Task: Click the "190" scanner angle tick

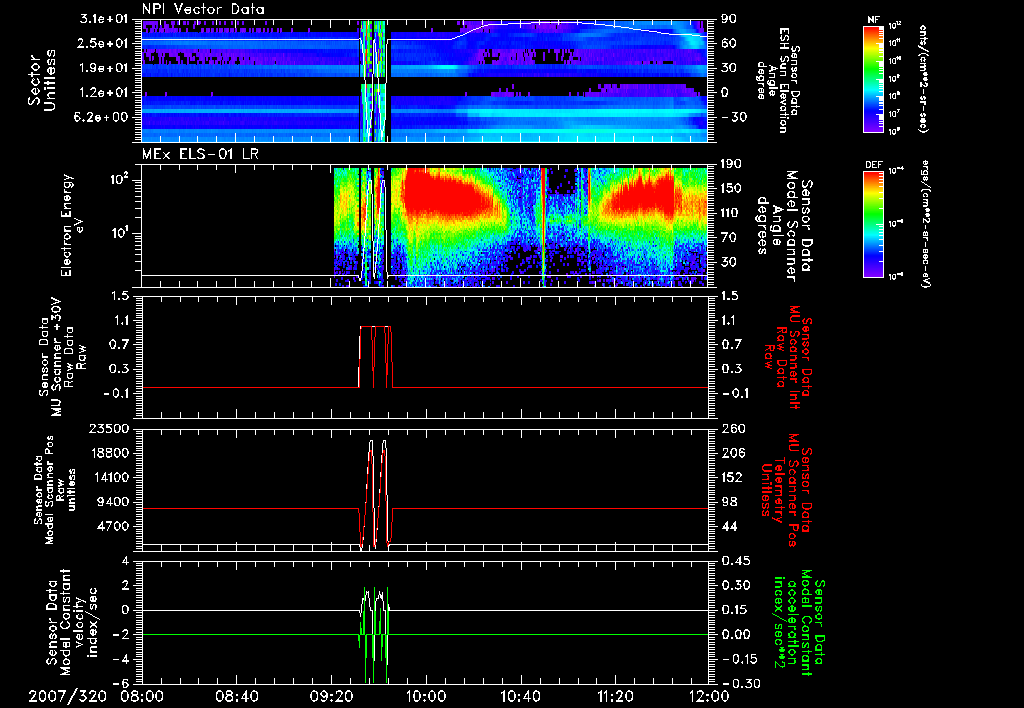Action: [733, 164]
